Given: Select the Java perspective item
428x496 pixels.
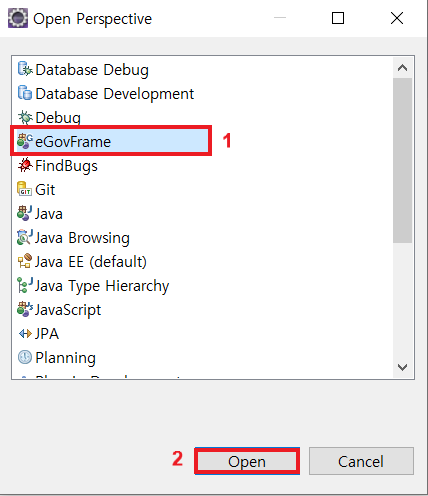Looking at the screenshot, I should 40,214.
